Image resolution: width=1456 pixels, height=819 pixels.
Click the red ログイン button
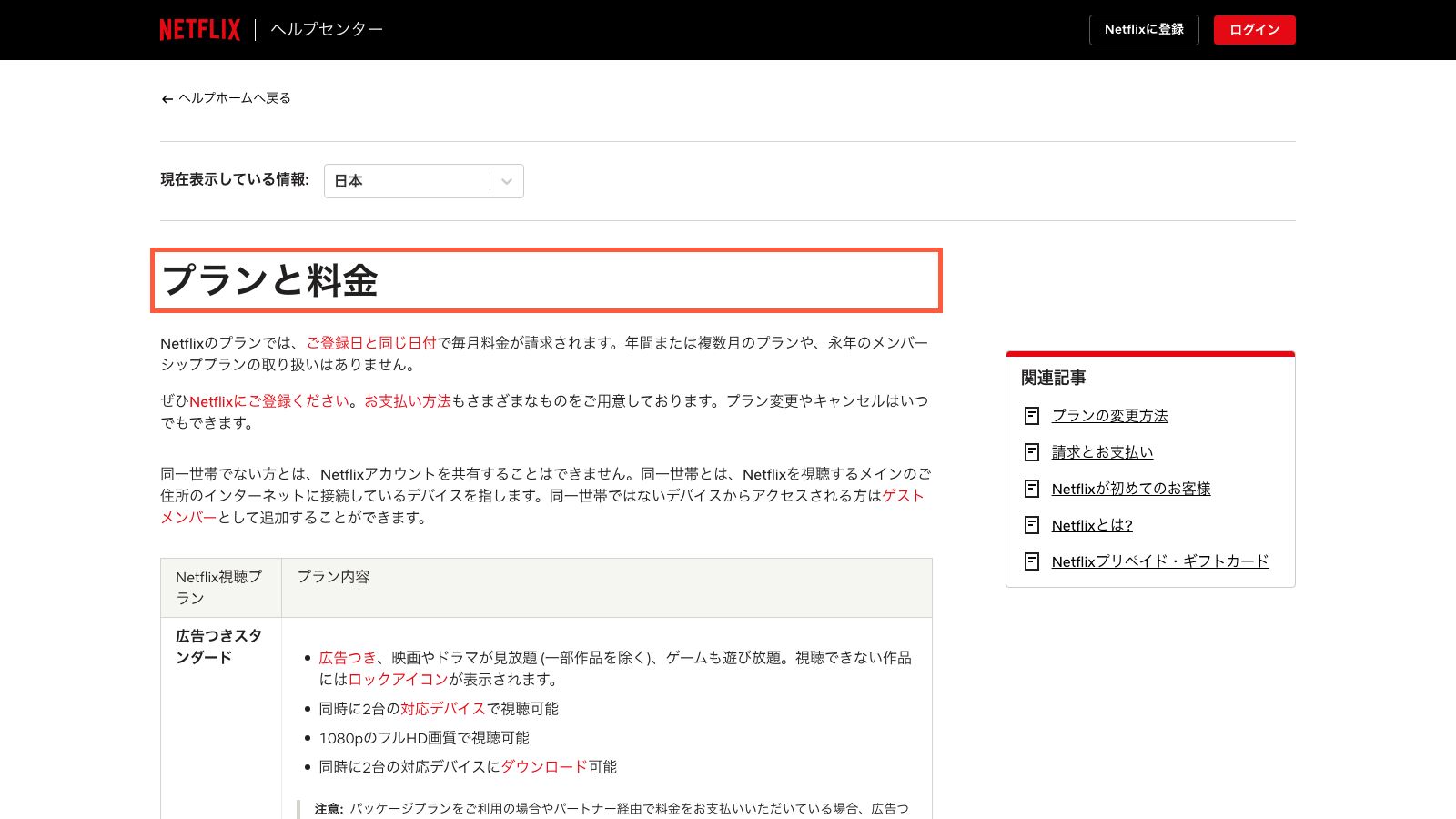(1255, 30)
